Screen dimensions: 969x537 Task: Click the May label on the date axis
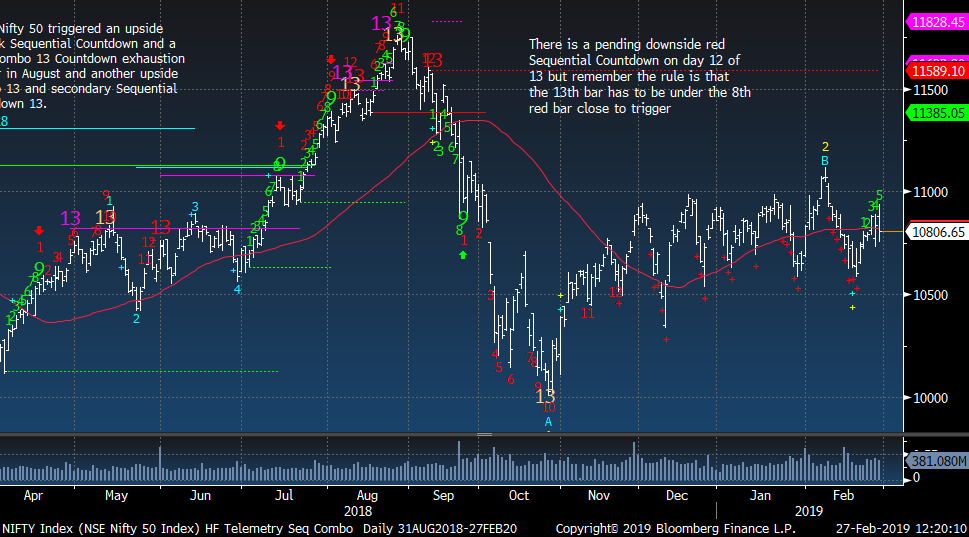click(116, 496)
